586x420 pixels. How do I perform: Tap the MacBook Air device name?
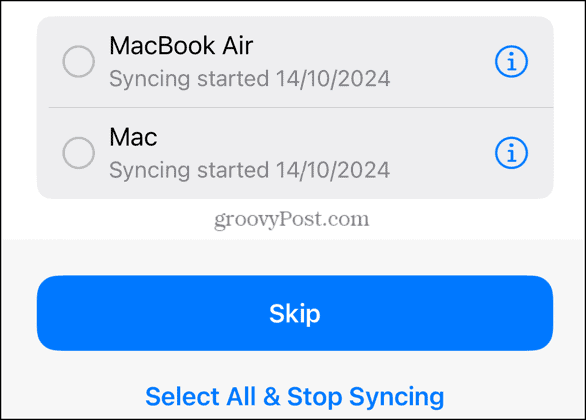point(181,46)
